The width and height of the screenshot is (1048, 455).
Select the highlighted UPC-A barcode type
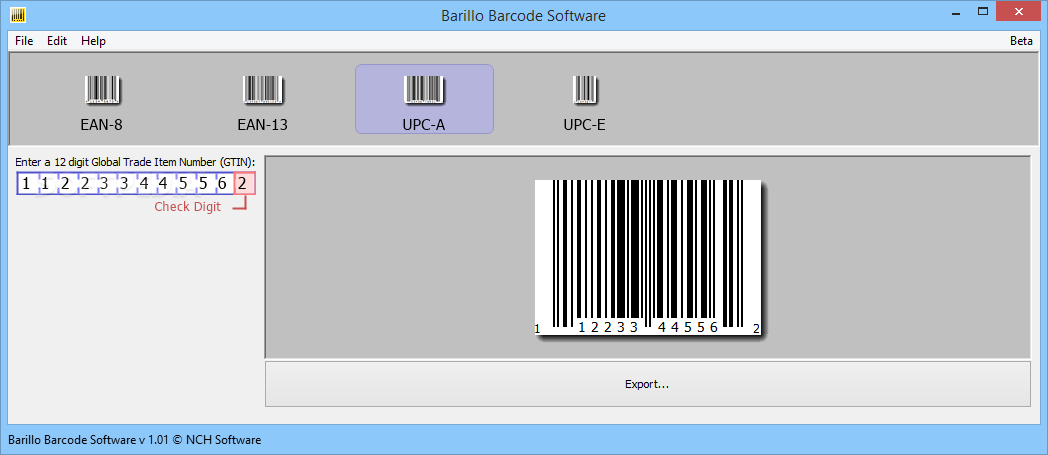tap(424, 100)
